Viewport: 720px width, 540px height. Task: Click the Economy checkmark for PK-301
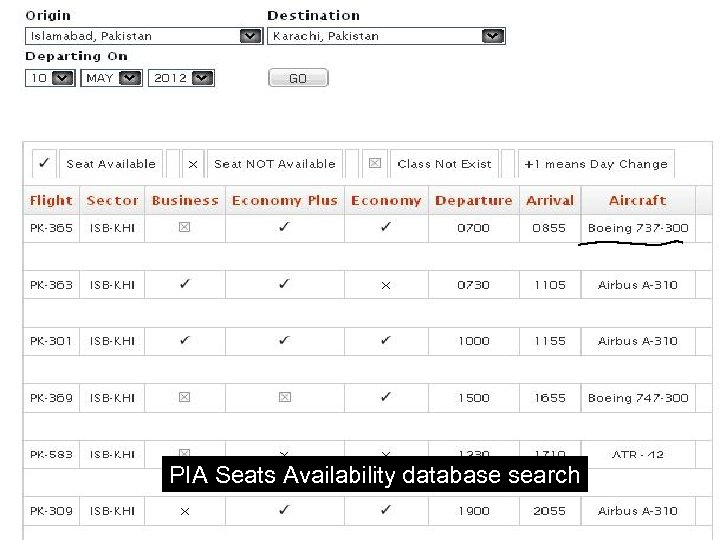click(386, 340)
